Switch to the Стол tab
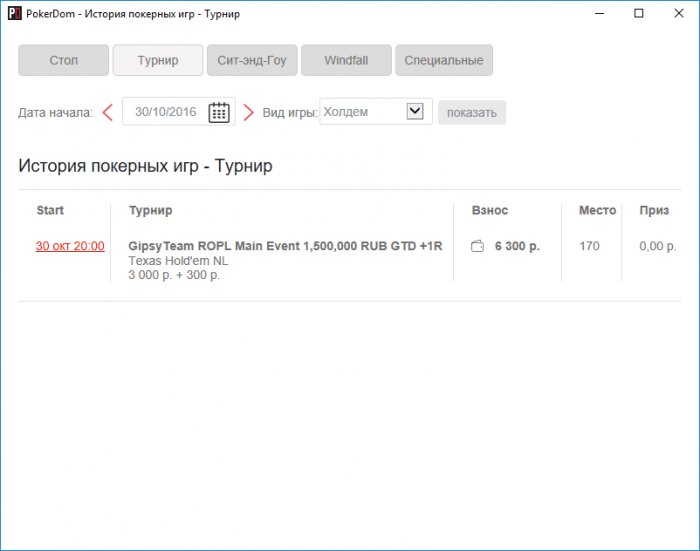This screenshot has height=551, width=700. (x=63, y=60)
